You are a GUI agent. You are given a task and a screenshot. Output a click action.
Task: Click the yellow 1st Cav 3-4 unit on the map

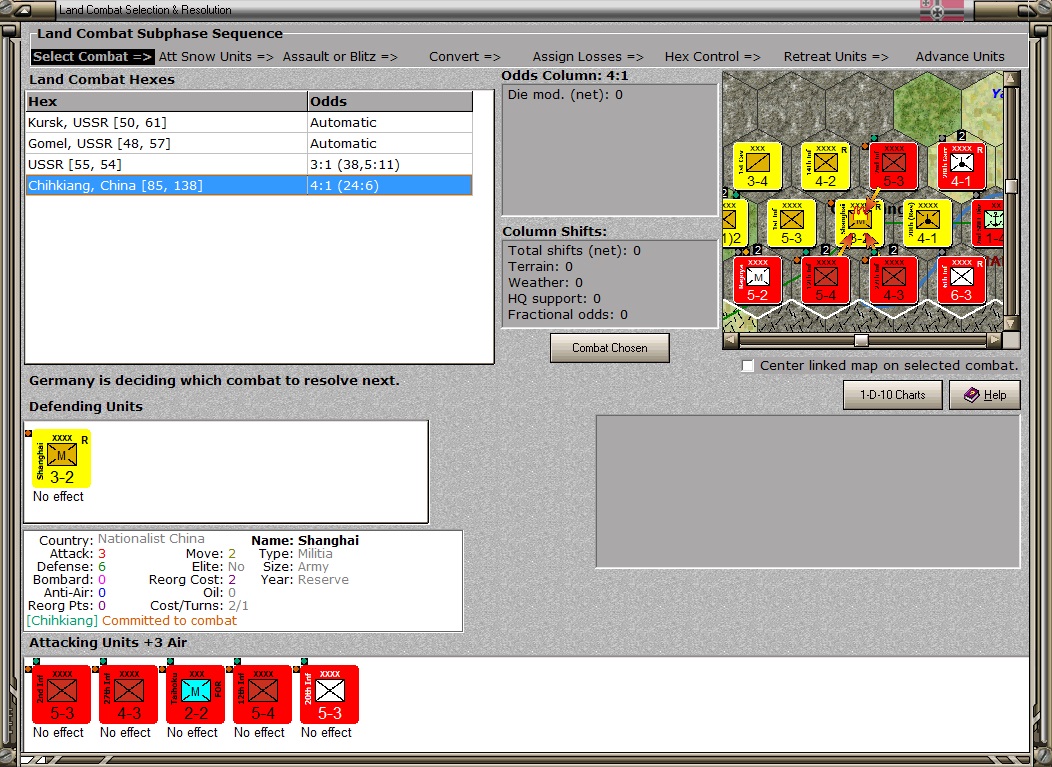757,166
